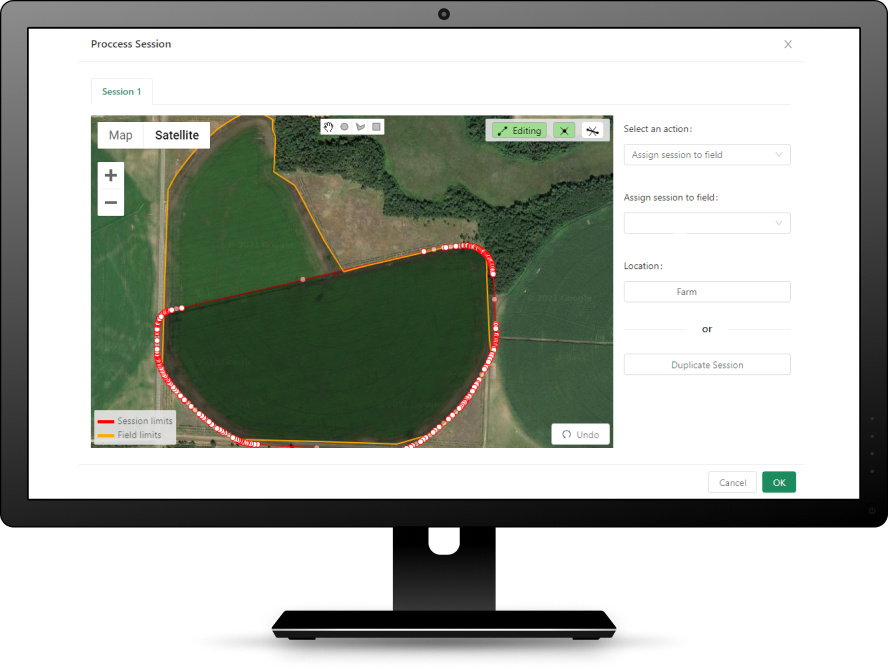
Task: Cancel the Process Session dialog
Action: pos(732,483)
